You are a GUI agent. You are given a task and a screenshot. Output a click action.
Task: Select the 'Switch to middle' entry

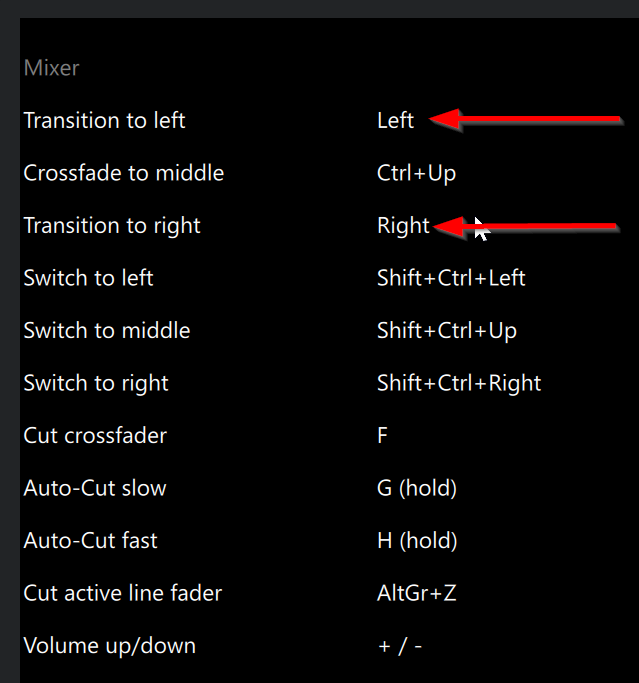[106, 331]
